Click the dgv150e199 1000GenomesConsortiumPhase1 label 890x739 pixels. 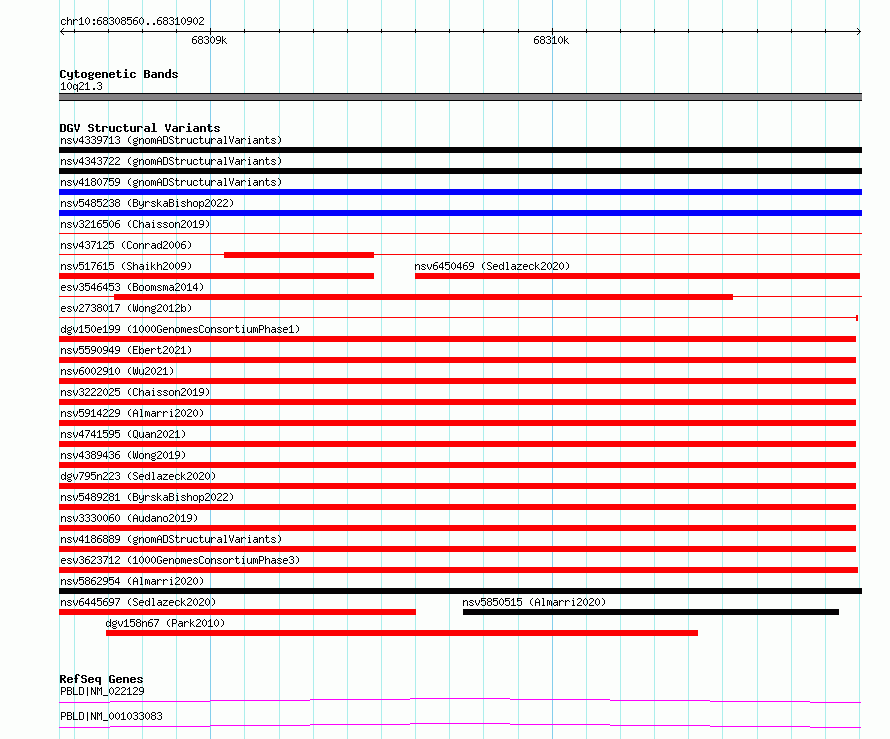click(x=180, y=329)
